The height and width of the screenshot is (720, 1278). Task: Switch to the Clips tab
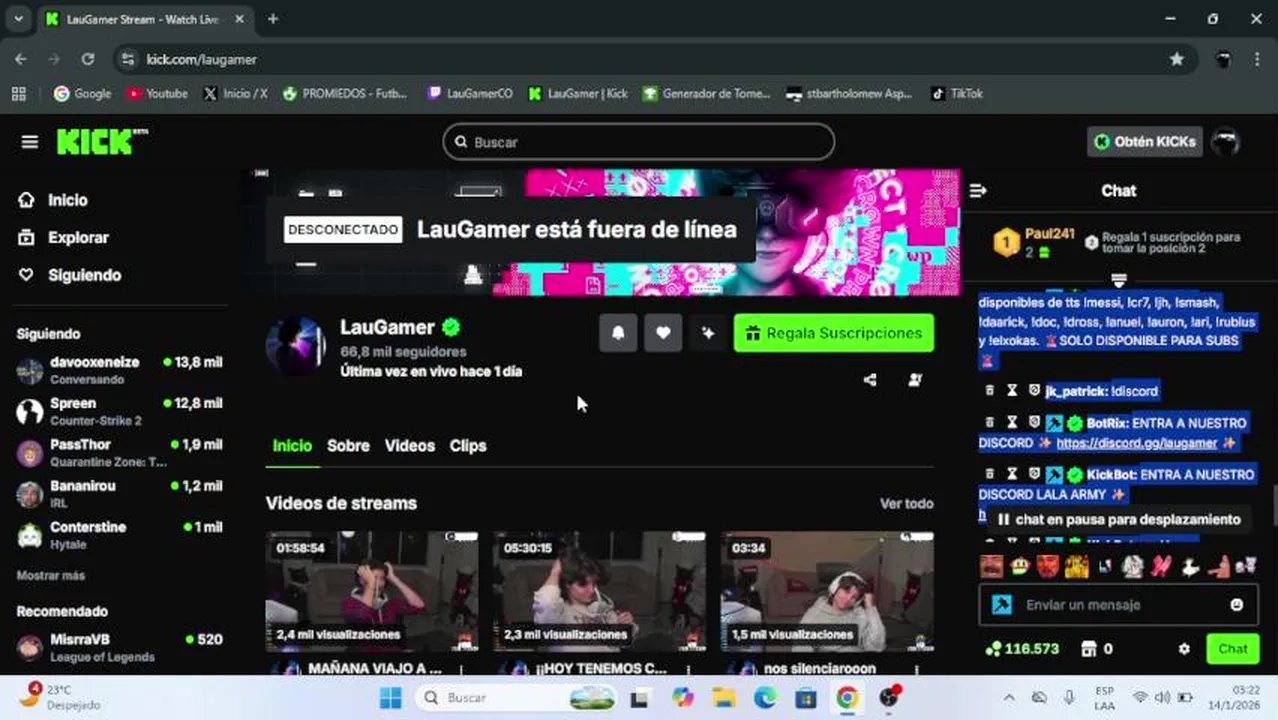(x=468, y=446)
